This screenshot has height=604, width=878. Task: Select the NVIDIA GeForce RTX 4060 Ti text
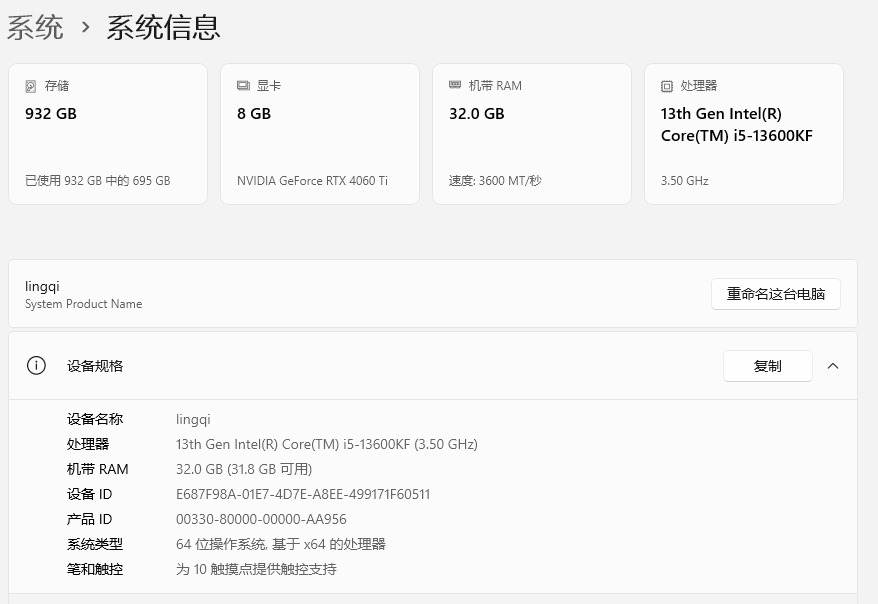click(312, 181)
